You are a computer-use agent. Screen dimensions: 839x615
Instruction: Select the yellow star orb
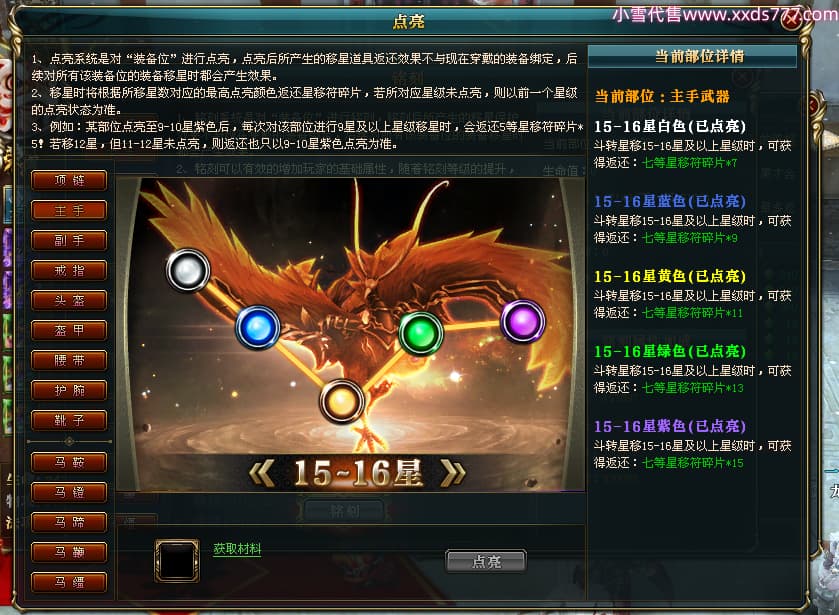[x=341, y=401]
